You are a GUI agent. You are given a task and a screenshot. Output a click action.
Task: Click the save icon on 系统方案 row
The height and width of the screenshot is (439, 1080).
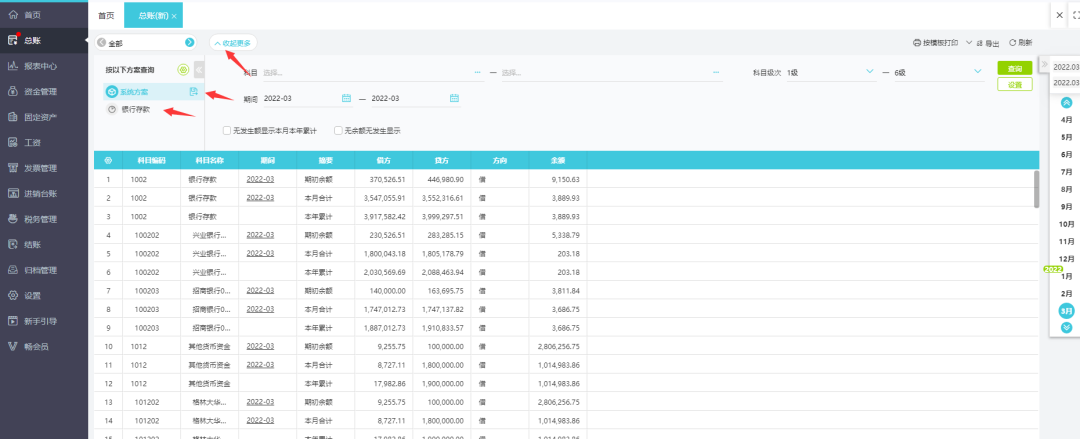click(x=194, y=92)
